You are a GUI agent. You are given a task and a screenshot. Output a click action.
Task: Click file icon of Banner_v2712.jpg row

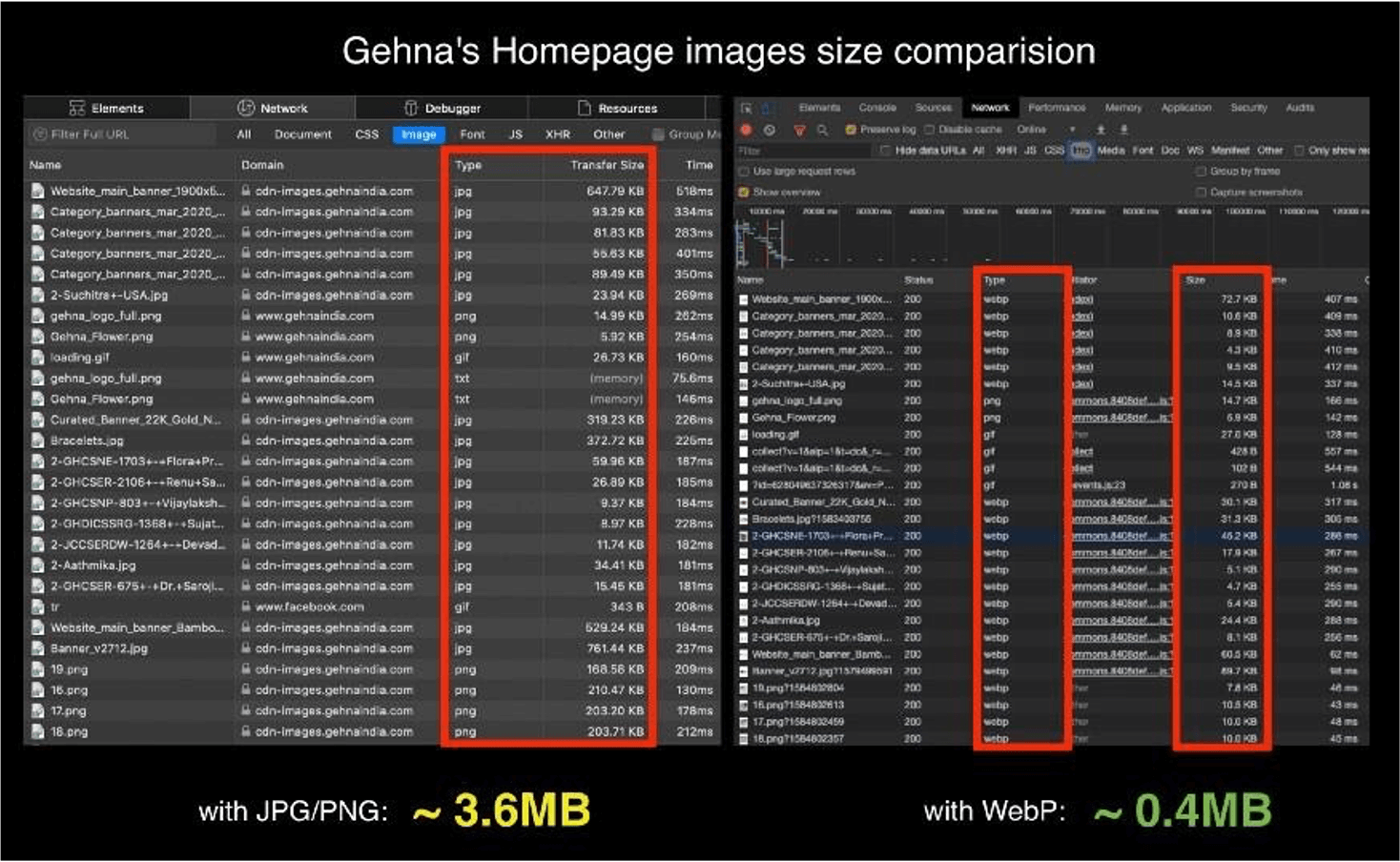(37, 648)
